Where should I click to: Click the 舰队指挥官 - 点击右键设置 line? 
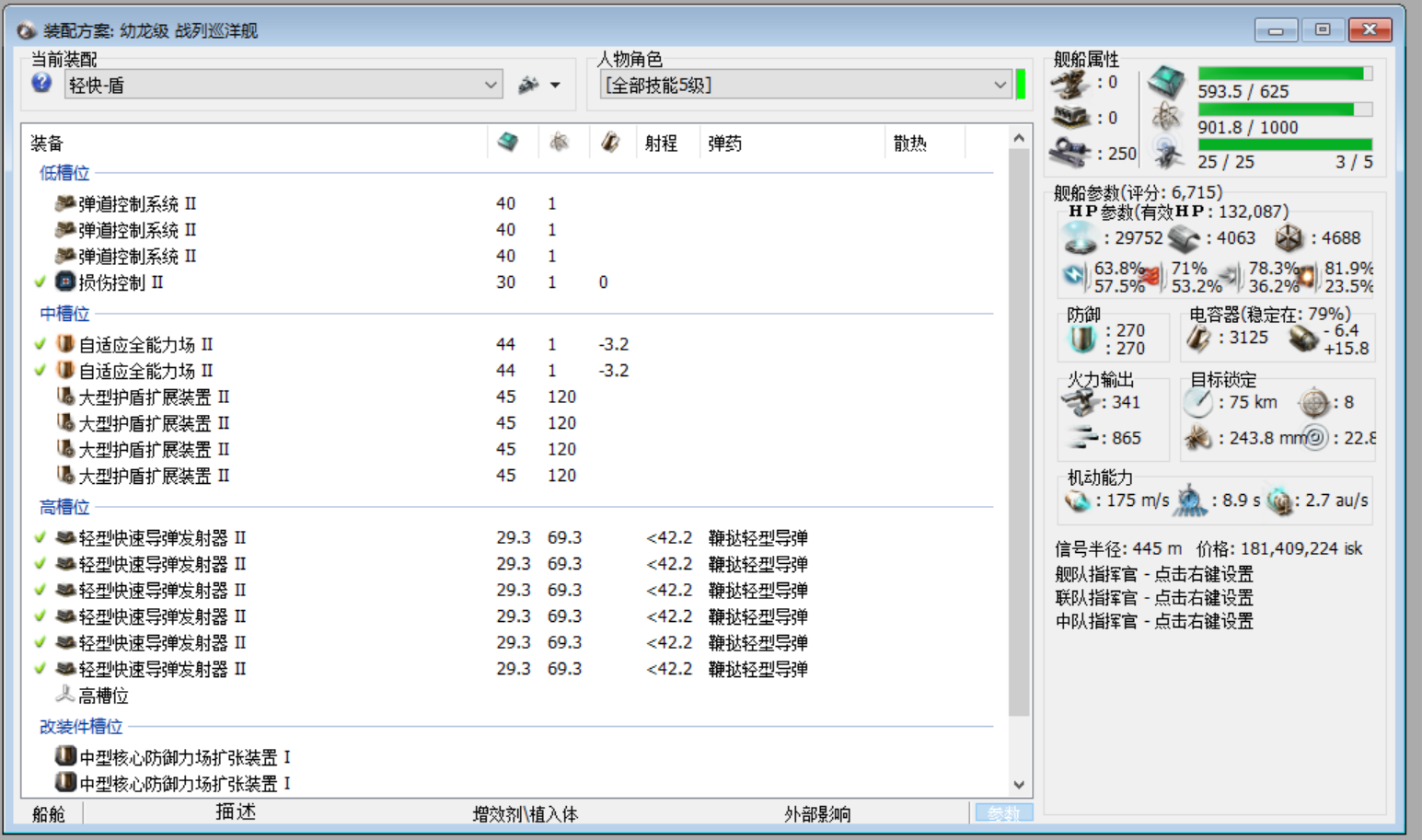(1154, 574)
